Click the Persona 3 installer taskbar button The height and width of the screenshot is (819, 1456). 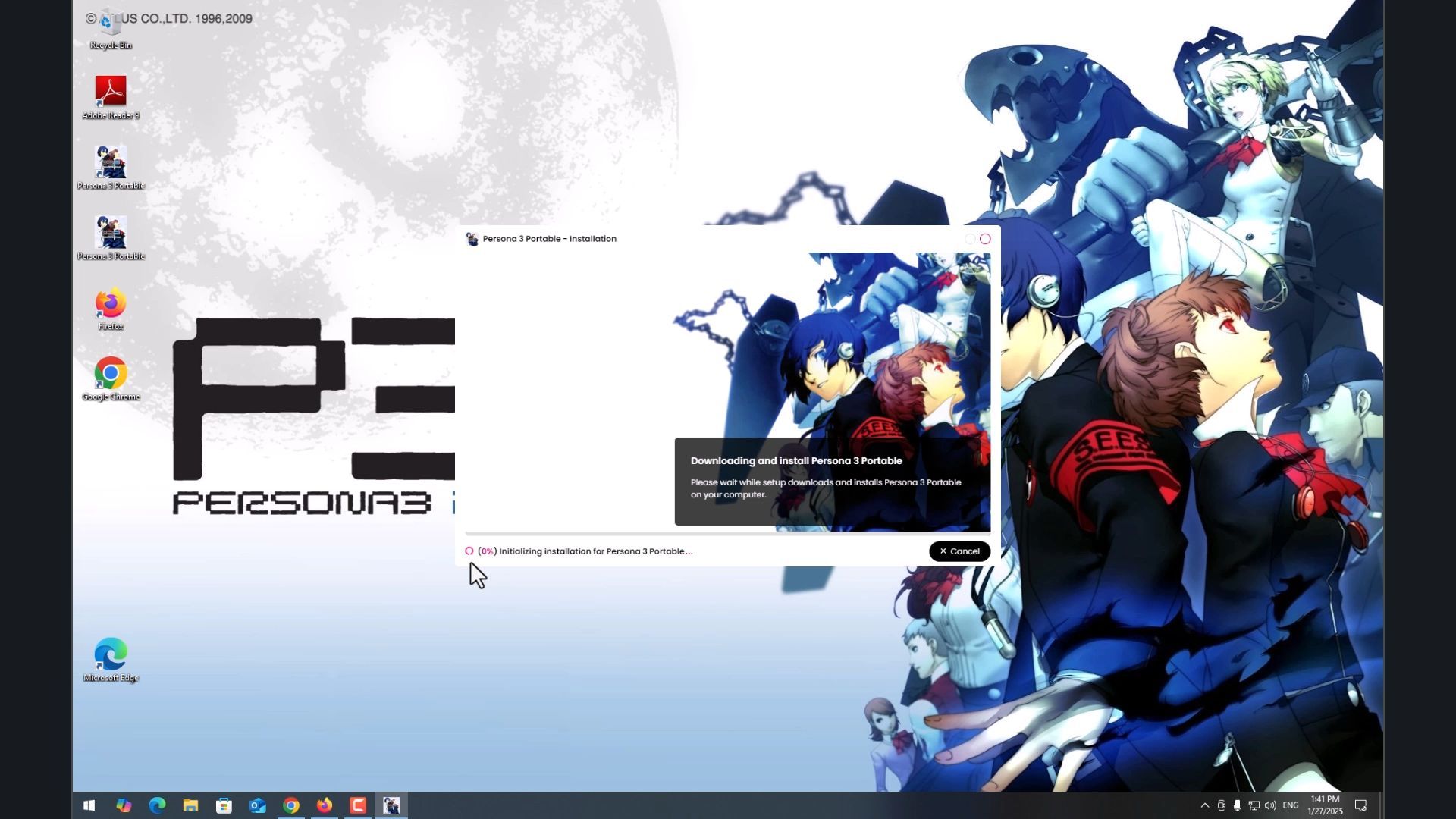tap(391, 805)
